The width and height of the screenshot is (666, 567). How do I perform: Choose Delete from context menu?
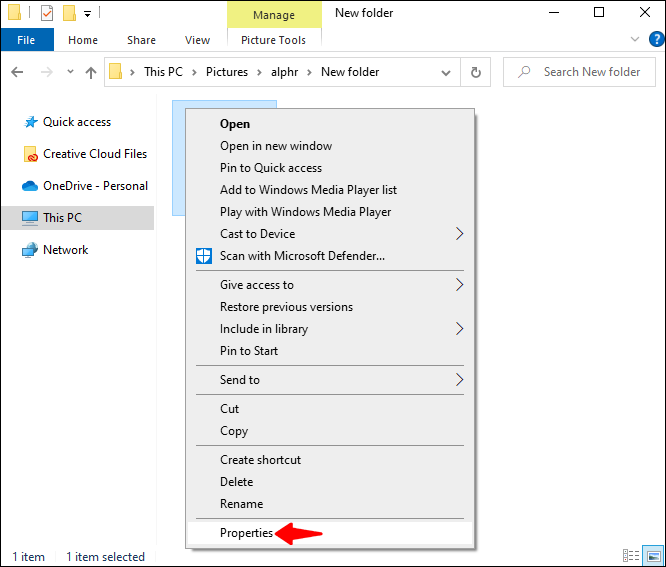(x=330, y=482)
